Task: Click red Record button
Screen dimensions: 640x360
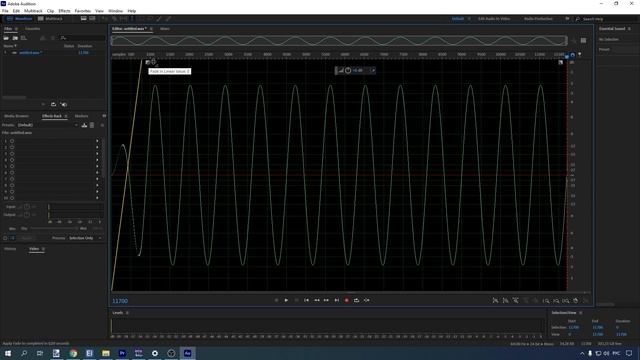Action: 347,300
